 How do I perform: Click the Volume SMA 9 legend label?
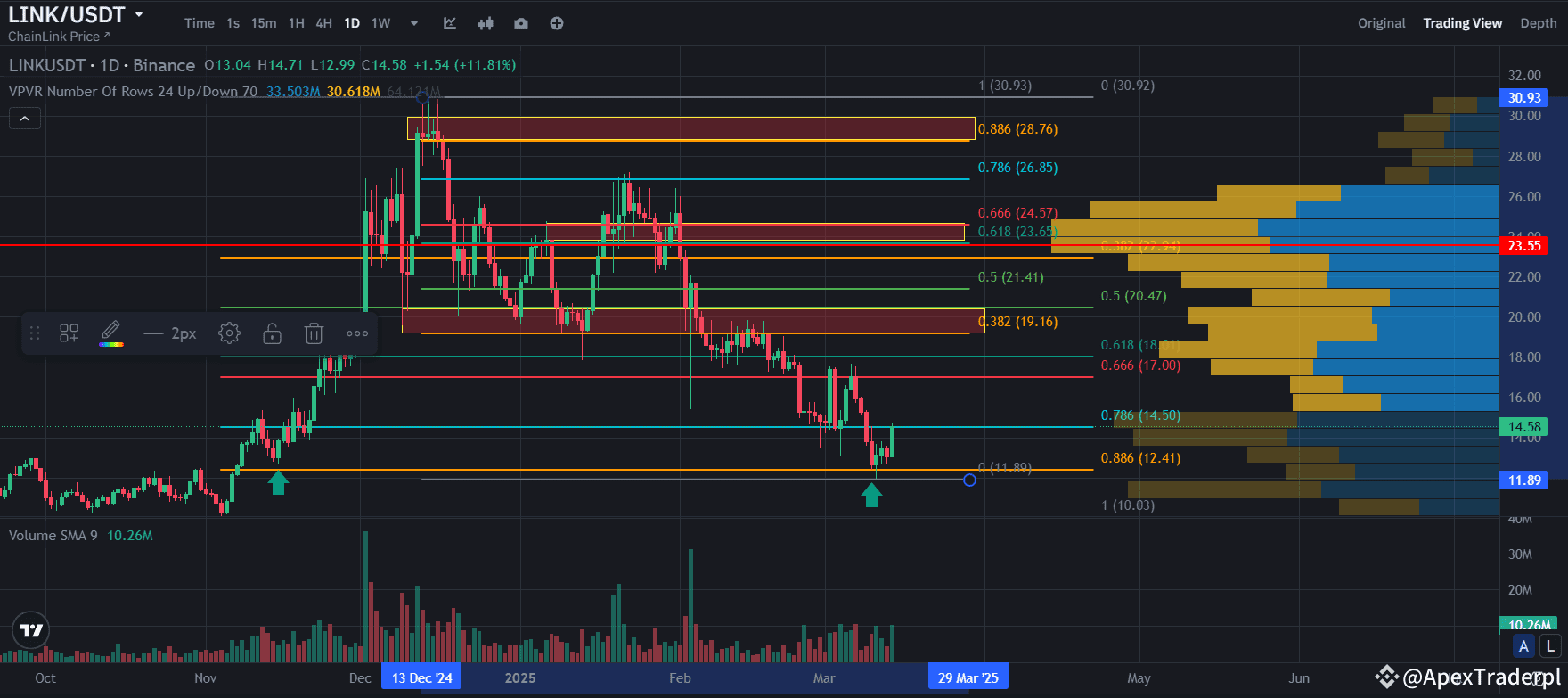click(53, 536)
